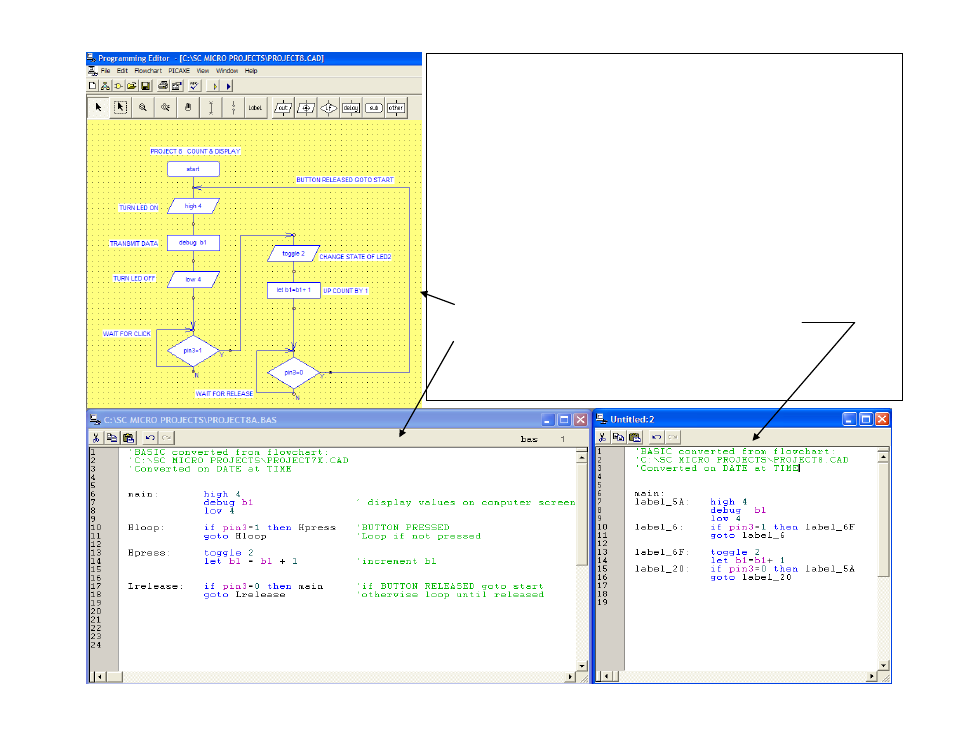The image size is (954, 737).
Task: Click Copy icon in PROJECT8A.BAS window
Action: (x=112, y=438)
